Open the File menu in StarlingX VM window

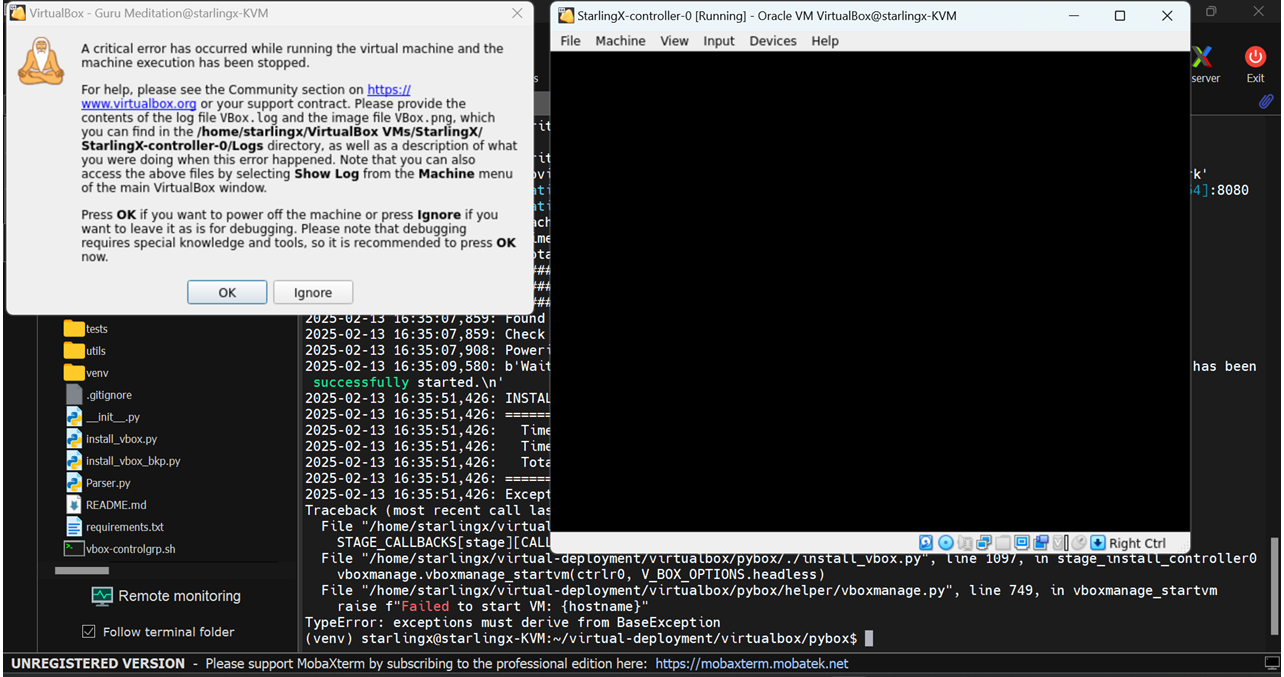click(570, 41)
